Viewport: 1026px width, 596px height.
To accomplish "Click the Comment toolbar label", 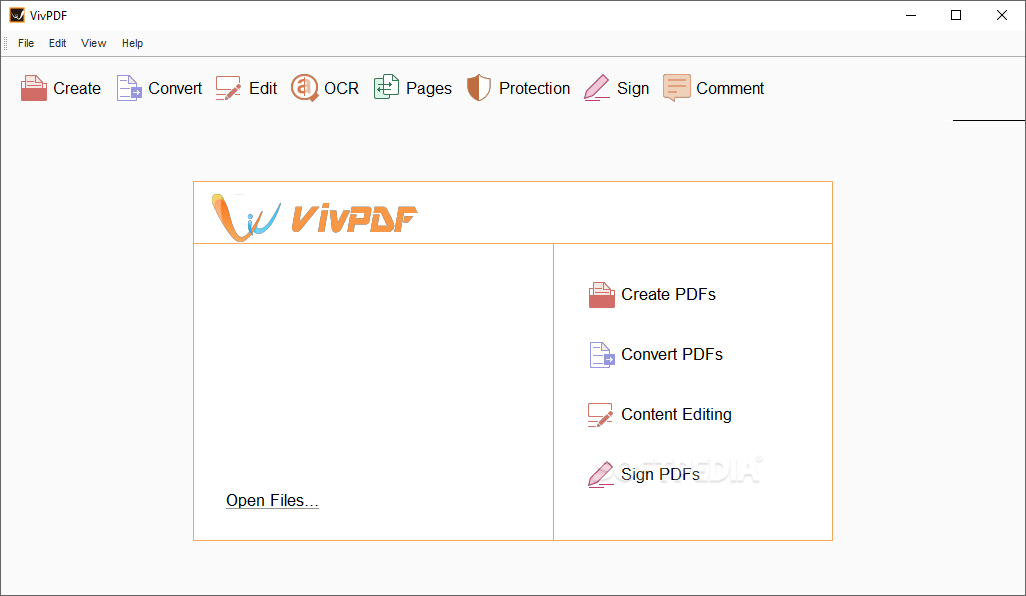I will [730, 88].
